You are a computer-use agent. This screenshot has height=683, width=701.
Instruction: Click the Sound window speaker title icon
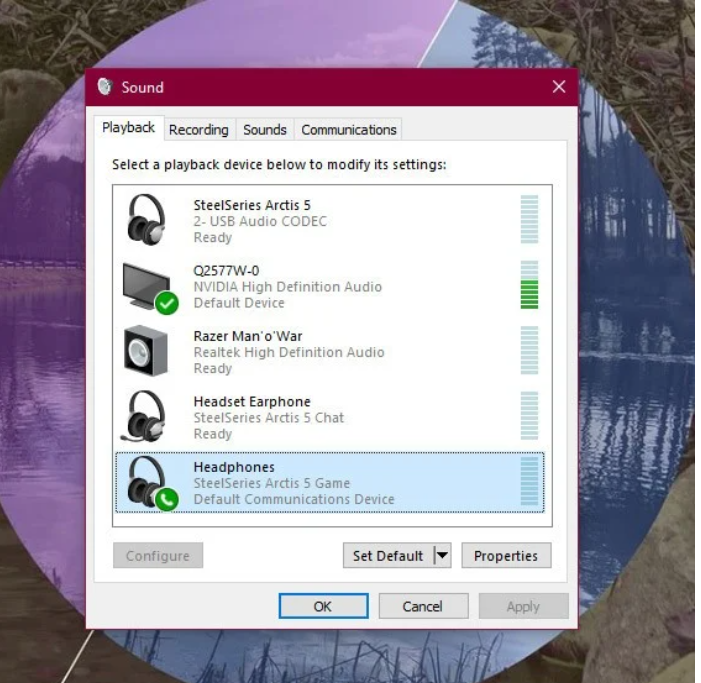105,87
